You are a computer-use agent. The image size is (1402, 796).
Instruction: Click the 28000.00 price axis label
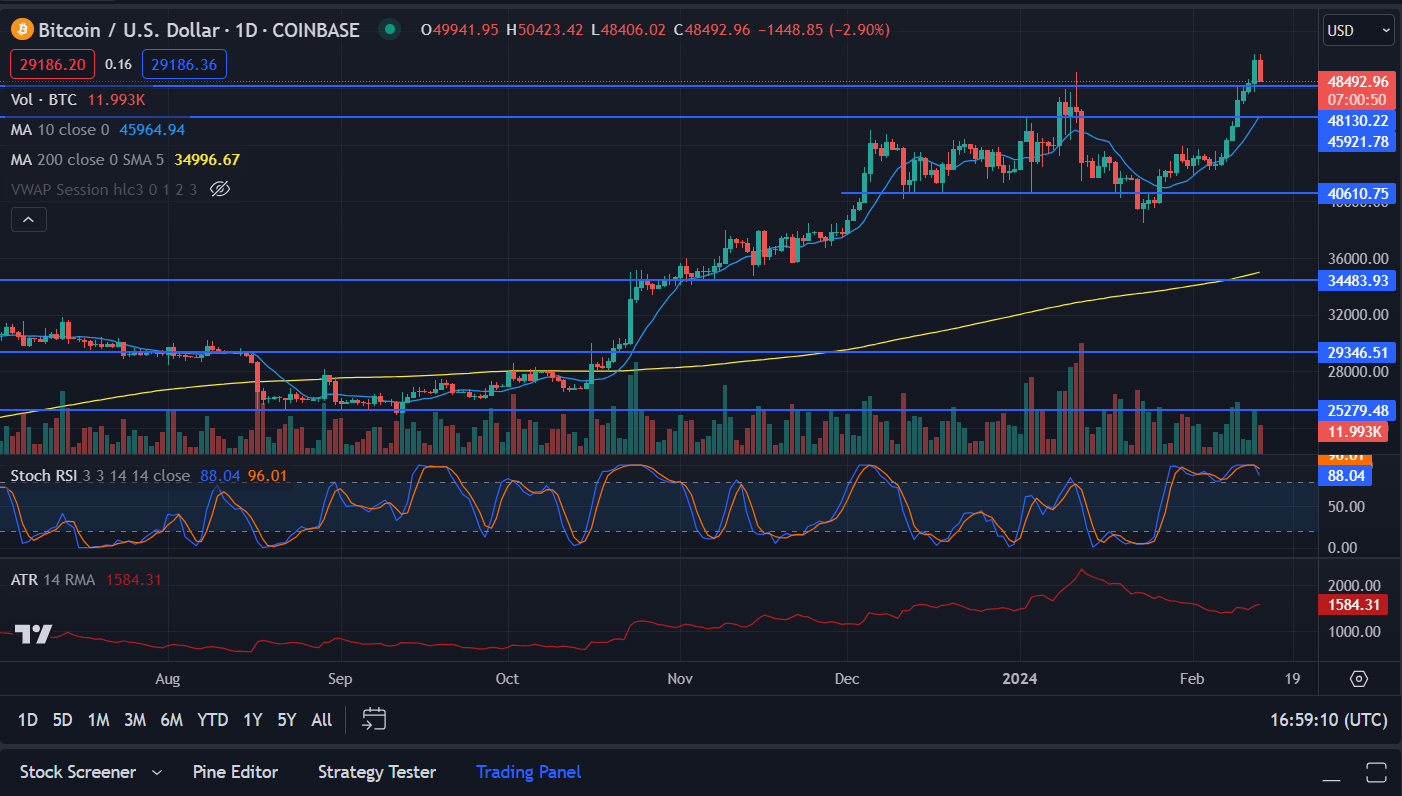[x=1358, y=371]
